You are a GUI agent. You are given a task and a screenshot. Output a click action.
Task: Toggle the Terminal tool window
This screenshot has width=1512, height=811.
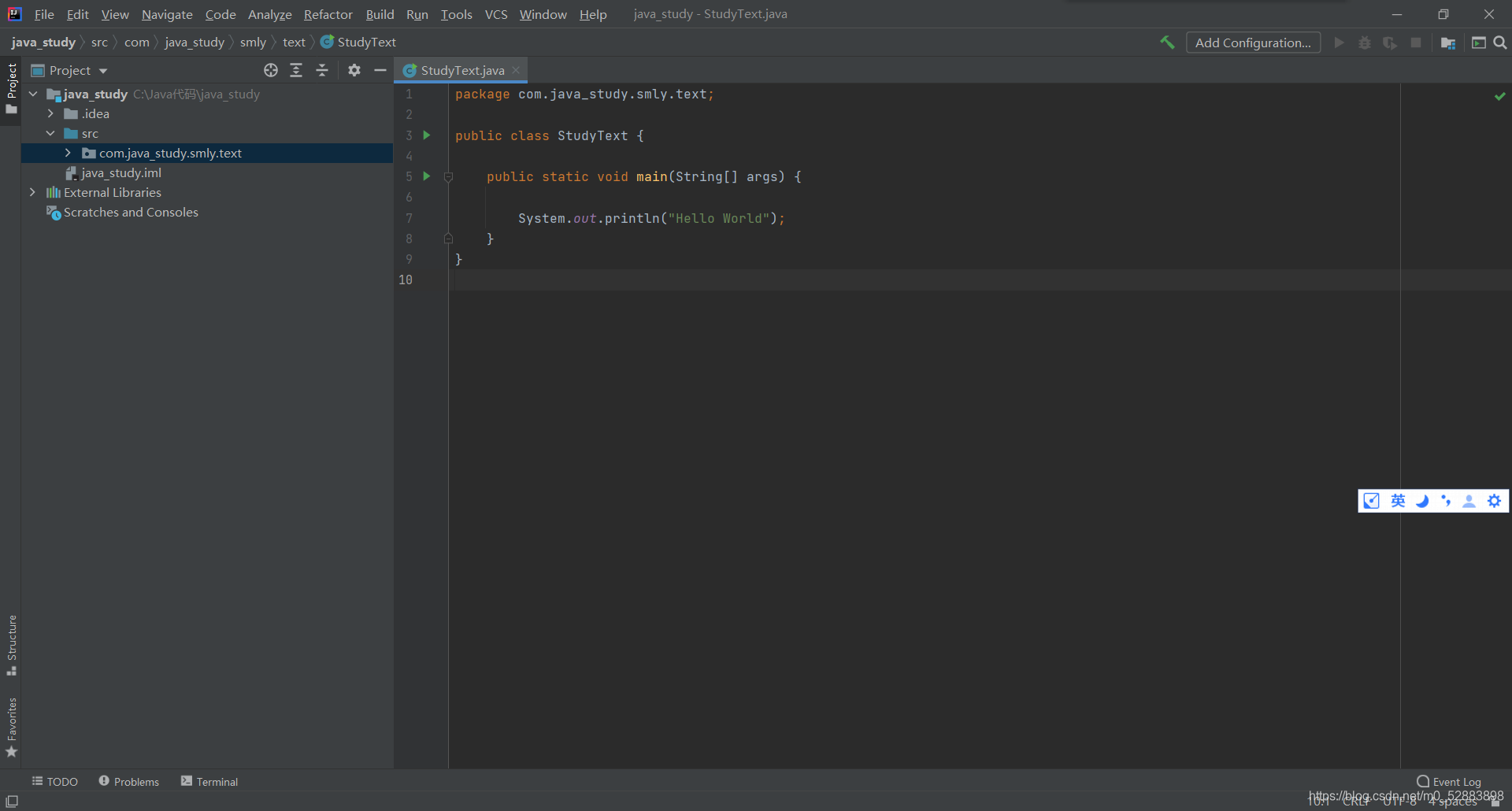[x=209, y=781]
